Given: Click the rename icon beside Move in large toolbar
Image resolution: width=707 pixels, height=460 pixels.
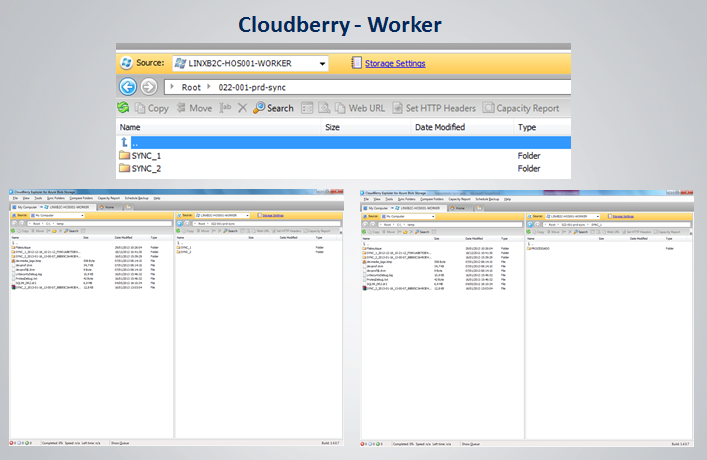Looking at the screenshot, I should pyautogui.click(x=225, y=108).
